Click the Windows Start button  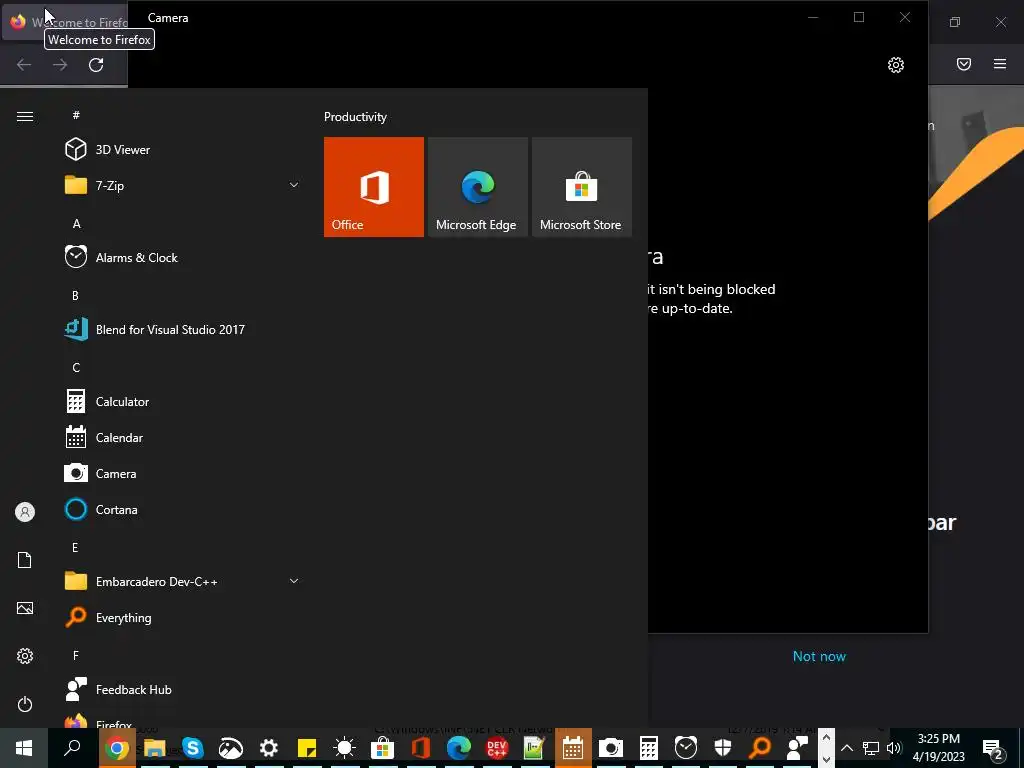(x=24, y=748)
